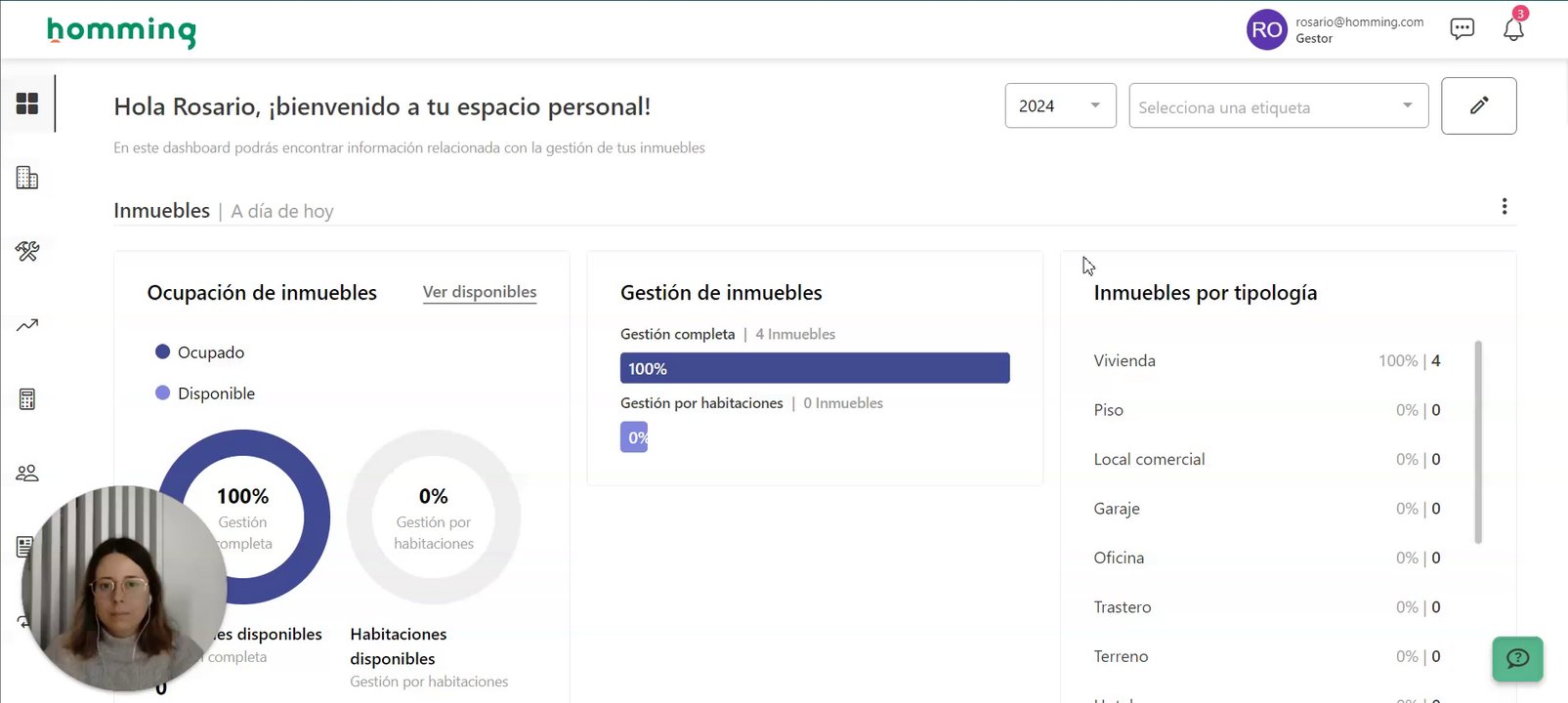Image resolution: width=1568 pixels, height=703 pixels.
Task: Open the calculator icon in sidebar
Action: tap(27, 399)
